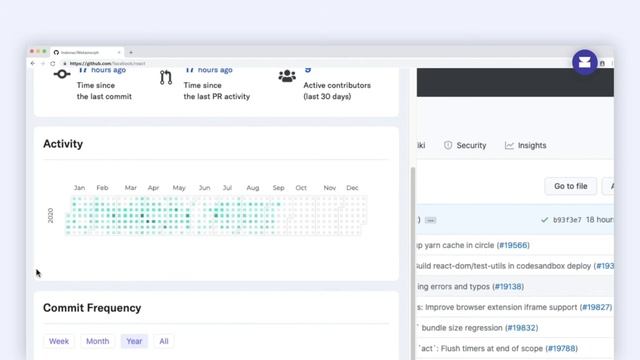Reload the page with the refresh icon
640x360 pixels.
click(53, 64)
